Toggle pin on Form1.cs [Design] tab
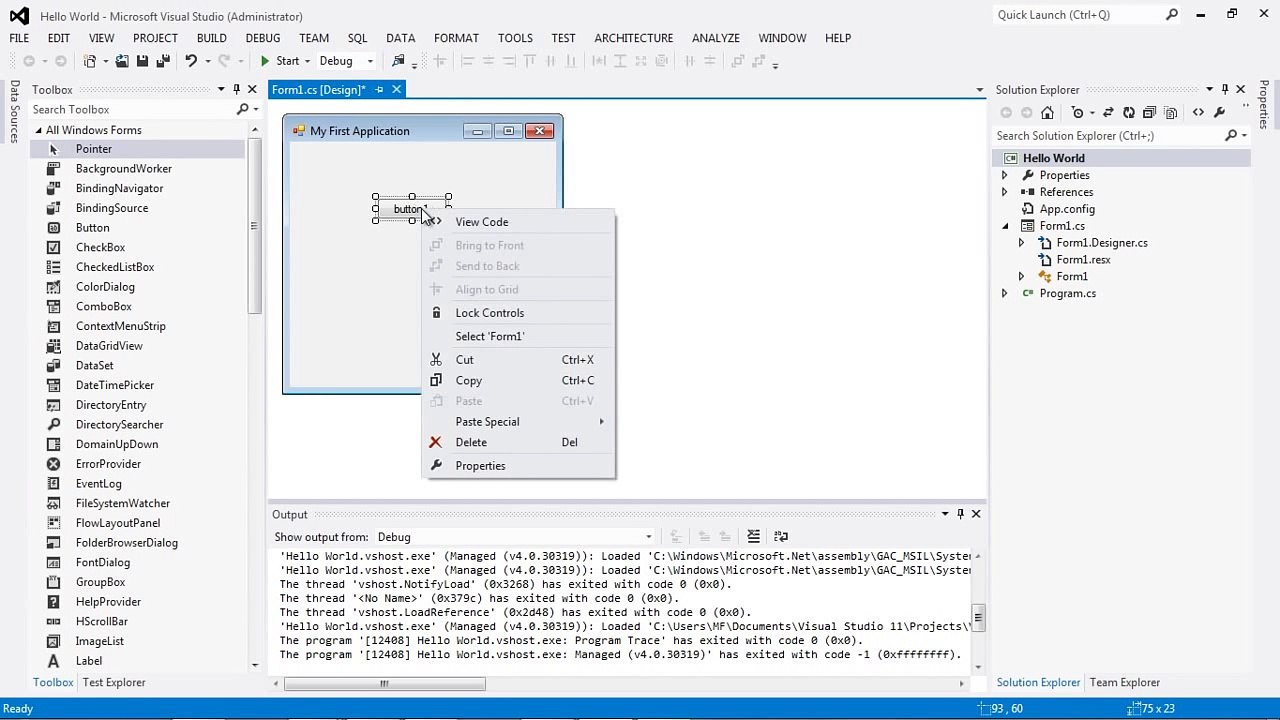This screenshot has height=720, width=1280. coord(379,90)
